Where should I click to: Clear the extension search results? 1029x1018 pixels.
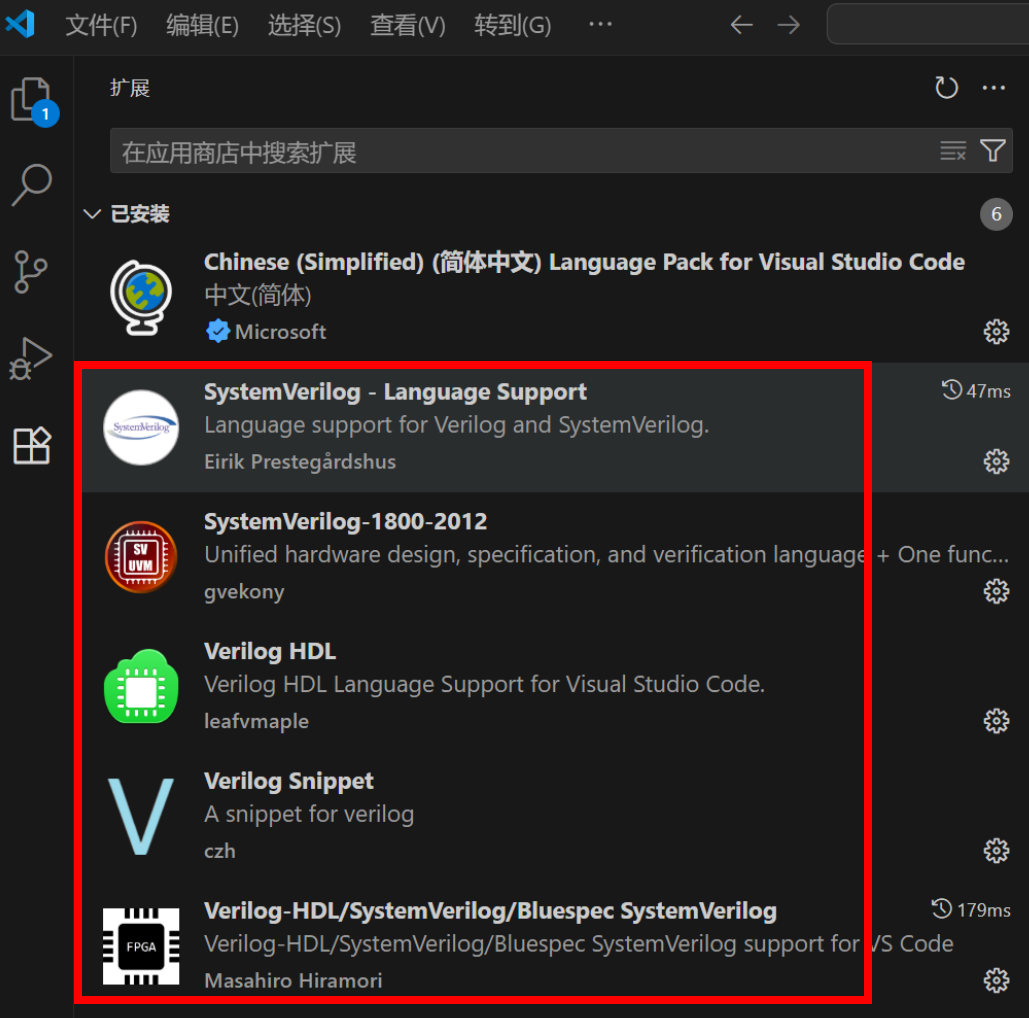953,151
